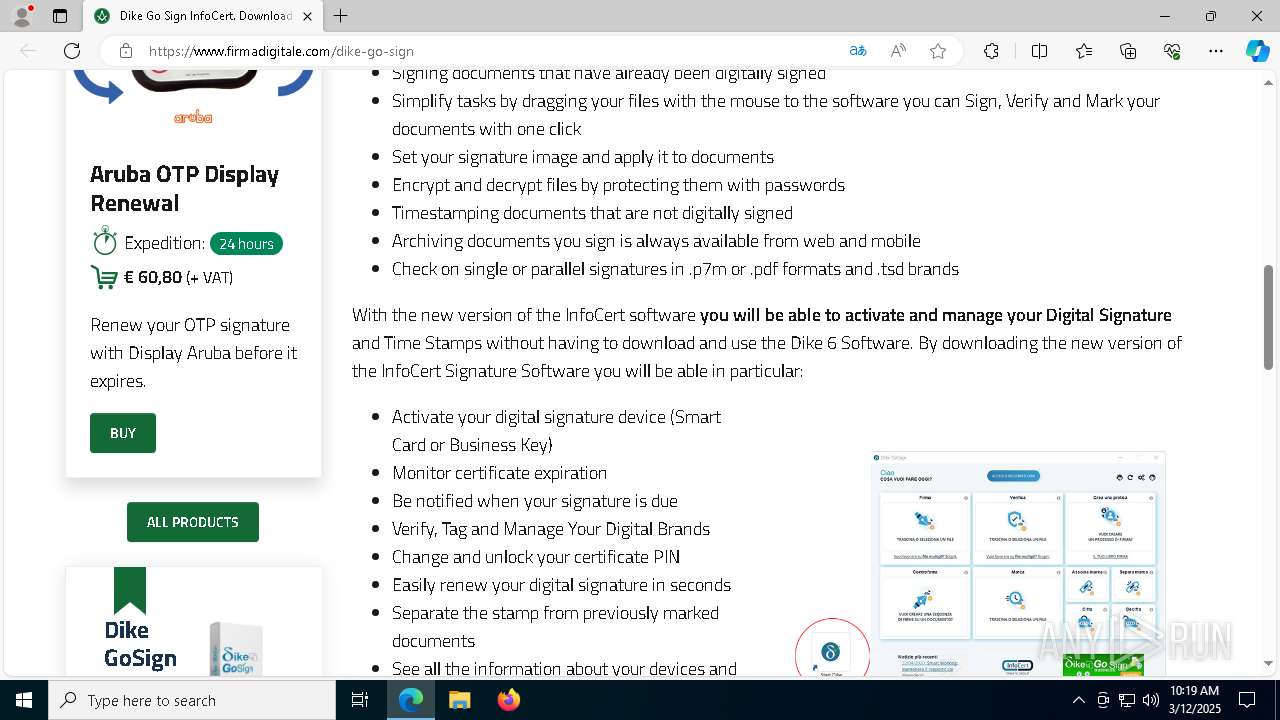Select 'Set your signature image' bullet
1280x720 pixels.
(x=583, y=156)
